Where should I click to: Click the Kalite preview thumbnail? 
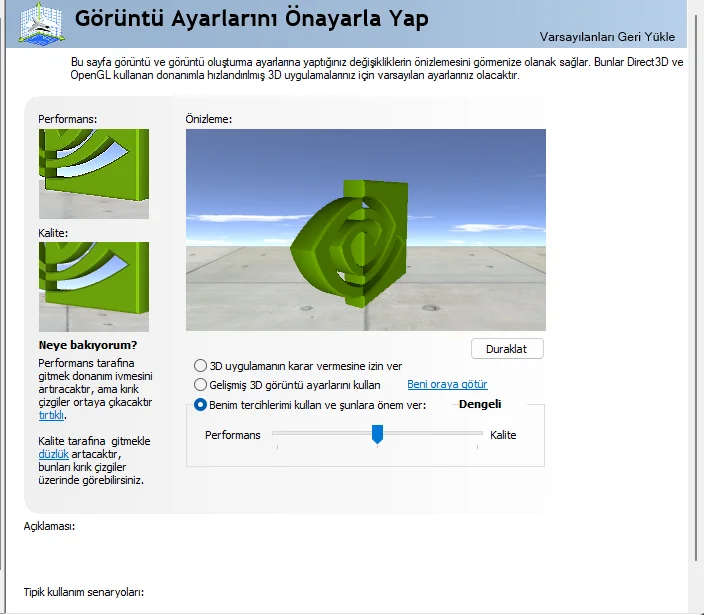point(94,287)
